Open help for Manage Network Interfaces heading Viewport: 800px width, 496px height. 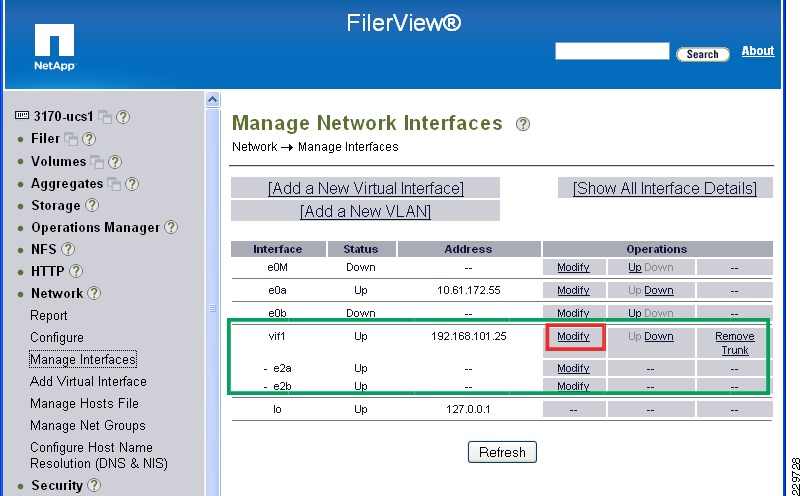tap(522, 124)
